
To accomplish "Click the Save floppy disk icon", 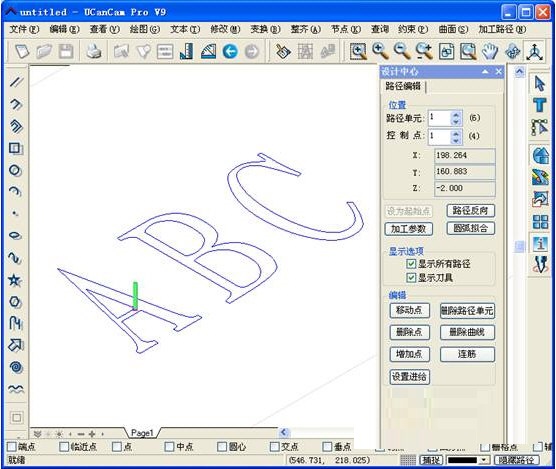I will click(66, 52).
